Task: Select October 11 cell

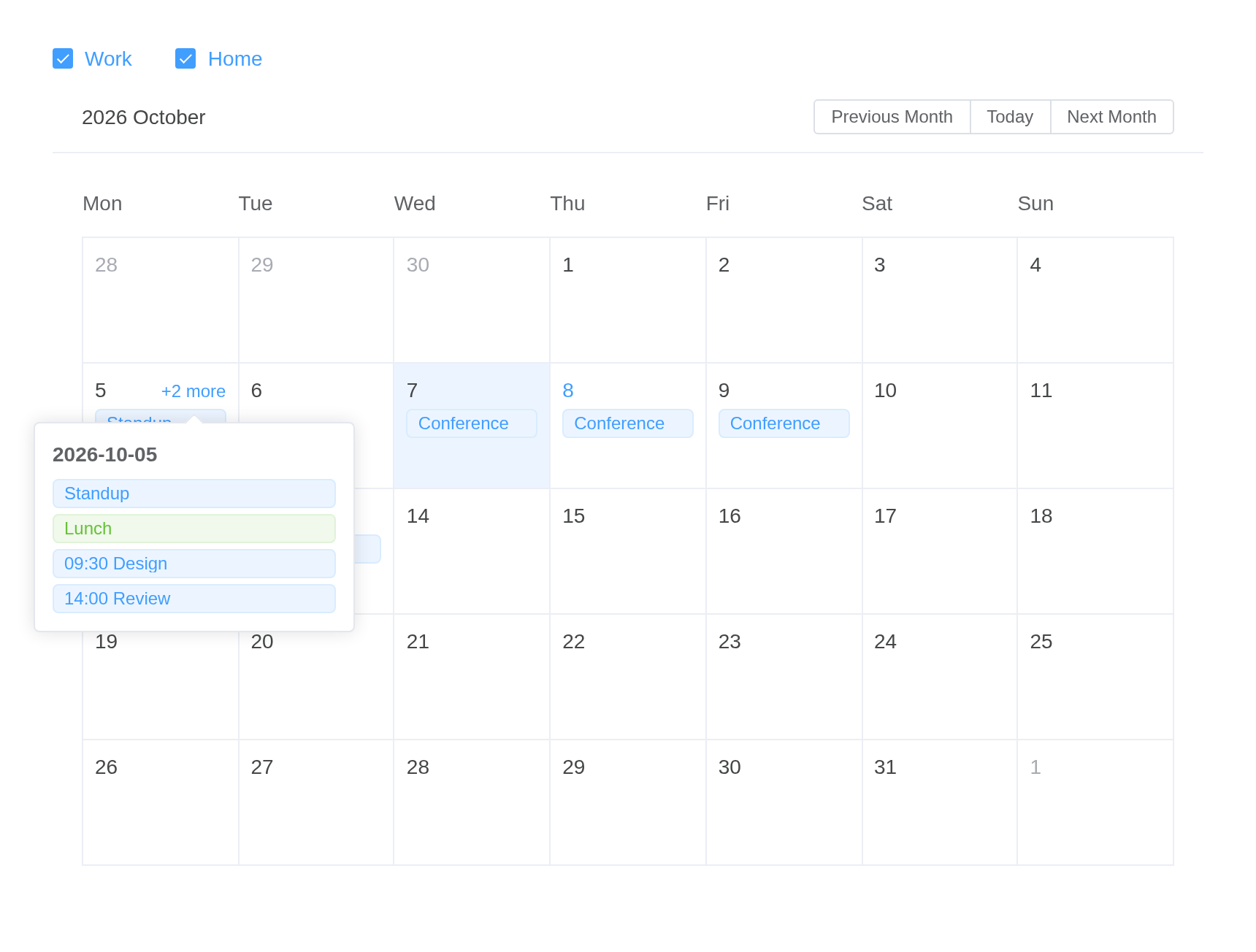Action: (1095, 426)
